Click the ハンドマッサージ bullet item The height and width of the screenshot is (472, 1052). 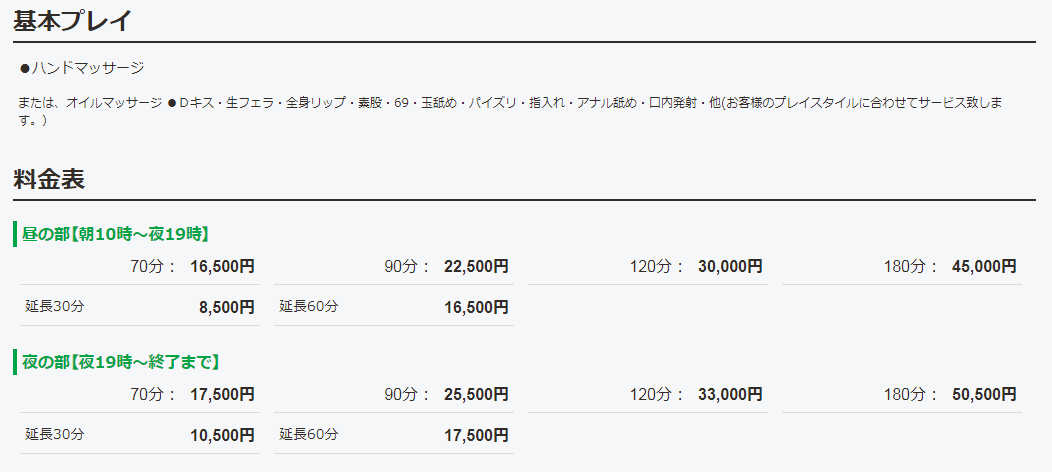pyautogui.click(x=83, y=68)
